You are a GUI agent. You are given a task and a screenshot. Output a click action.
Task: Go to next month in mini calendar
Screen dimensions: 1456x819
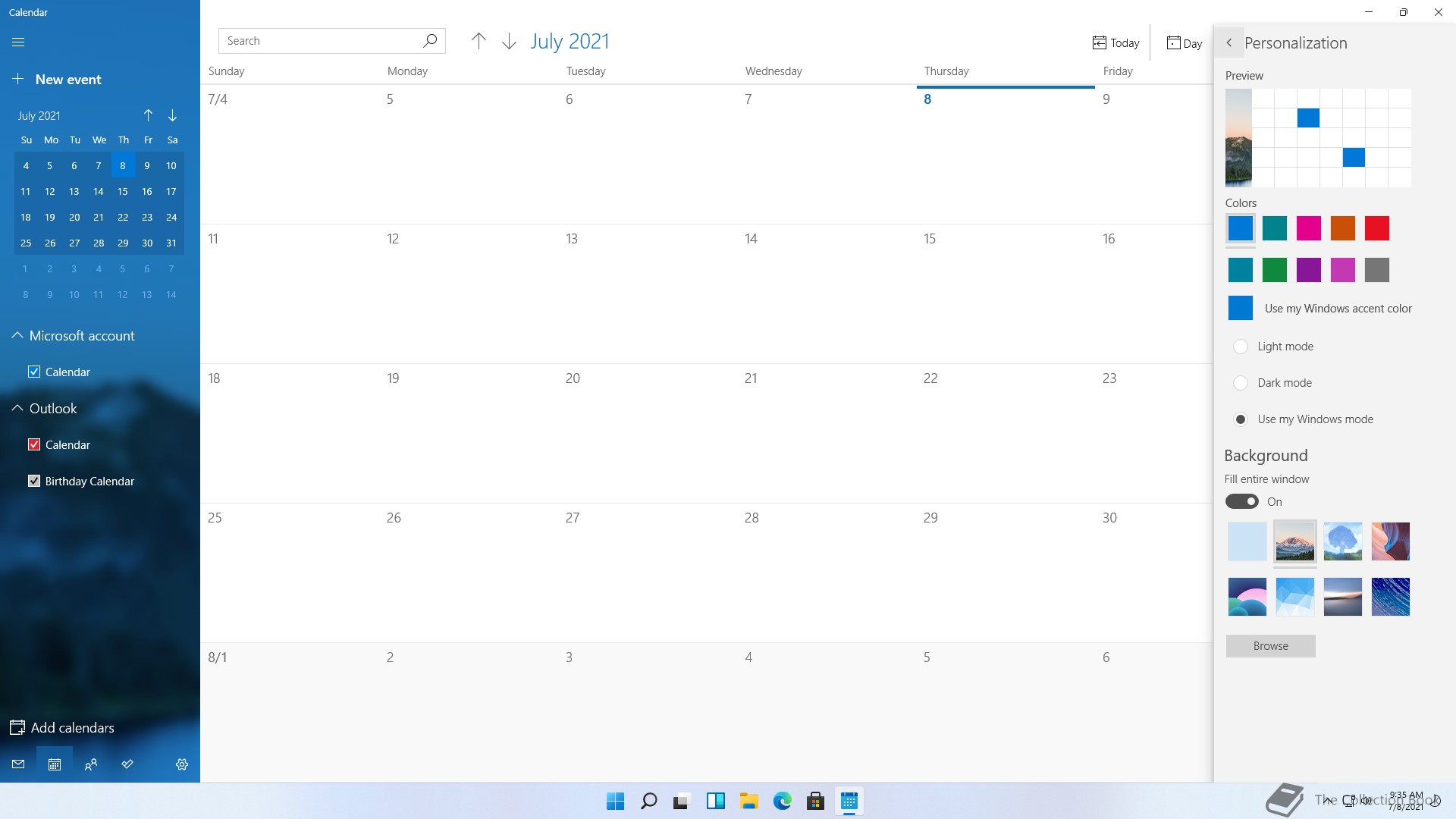pyautogui.click(x=173, y=115)
